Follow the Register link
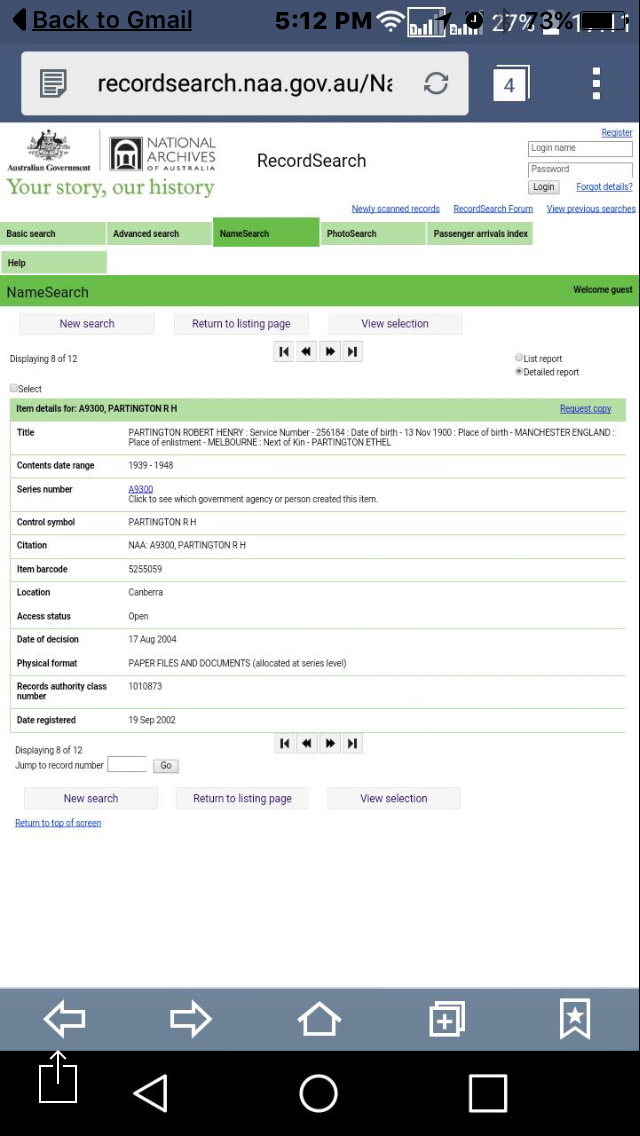 click(617, 133)
